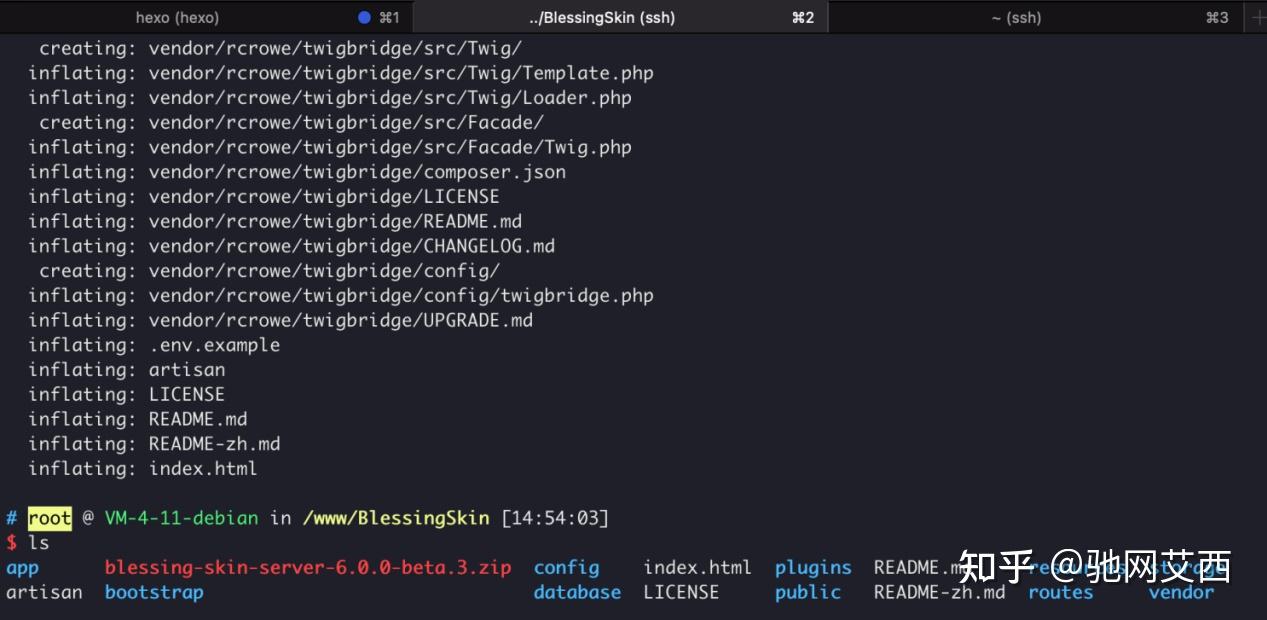Click the LICENSE file in ls output
Screen dimensions: 1267x620
[681, 592]
